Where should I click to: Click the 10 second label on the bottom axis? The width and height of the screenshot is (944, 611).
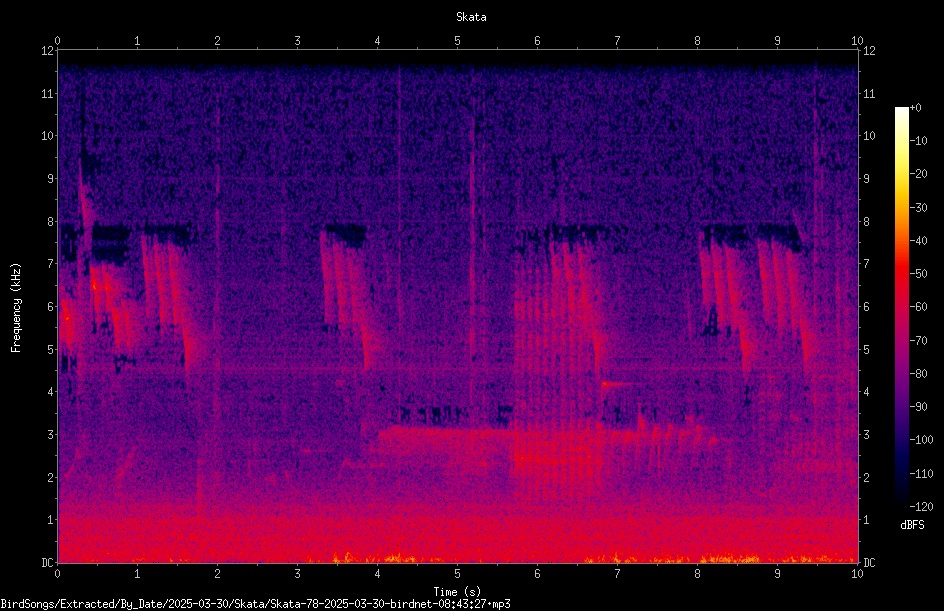coord(857,574)
